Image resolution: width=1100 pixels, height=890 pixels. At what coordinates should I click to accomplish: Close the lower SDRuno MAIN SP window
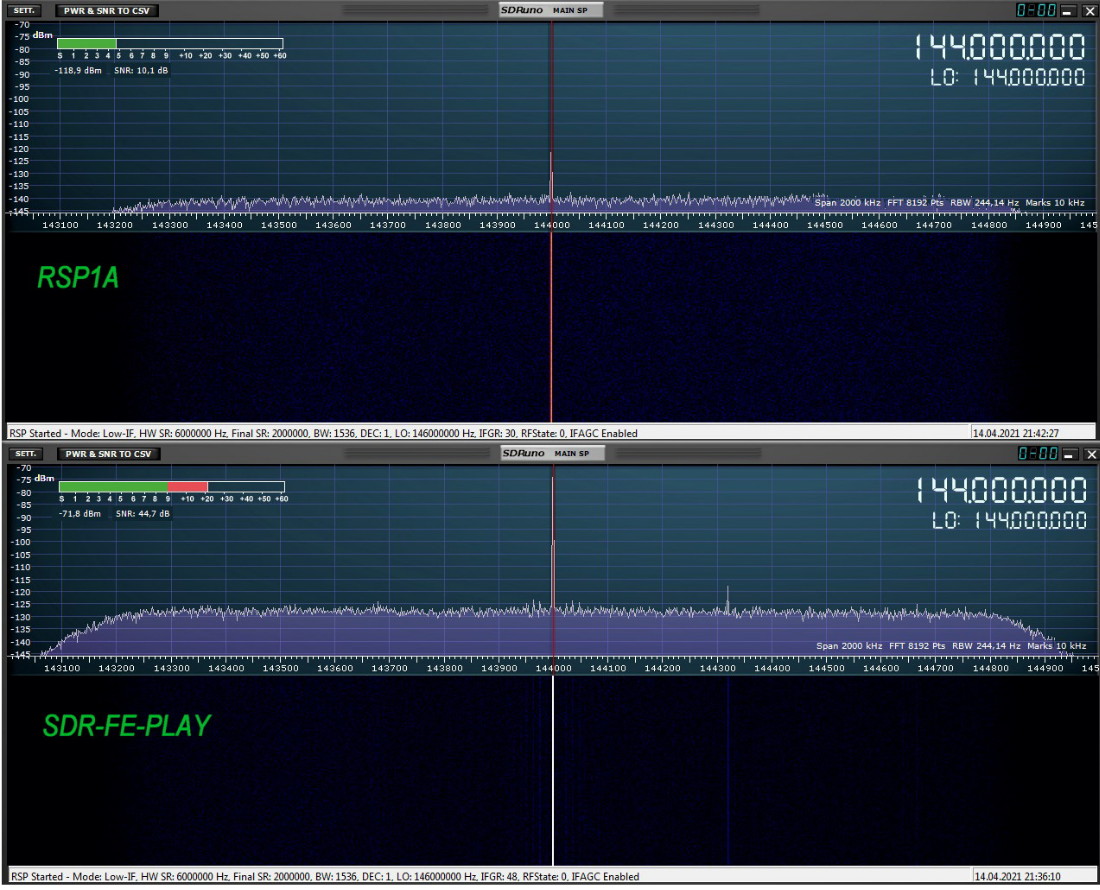click(1092, 454)
